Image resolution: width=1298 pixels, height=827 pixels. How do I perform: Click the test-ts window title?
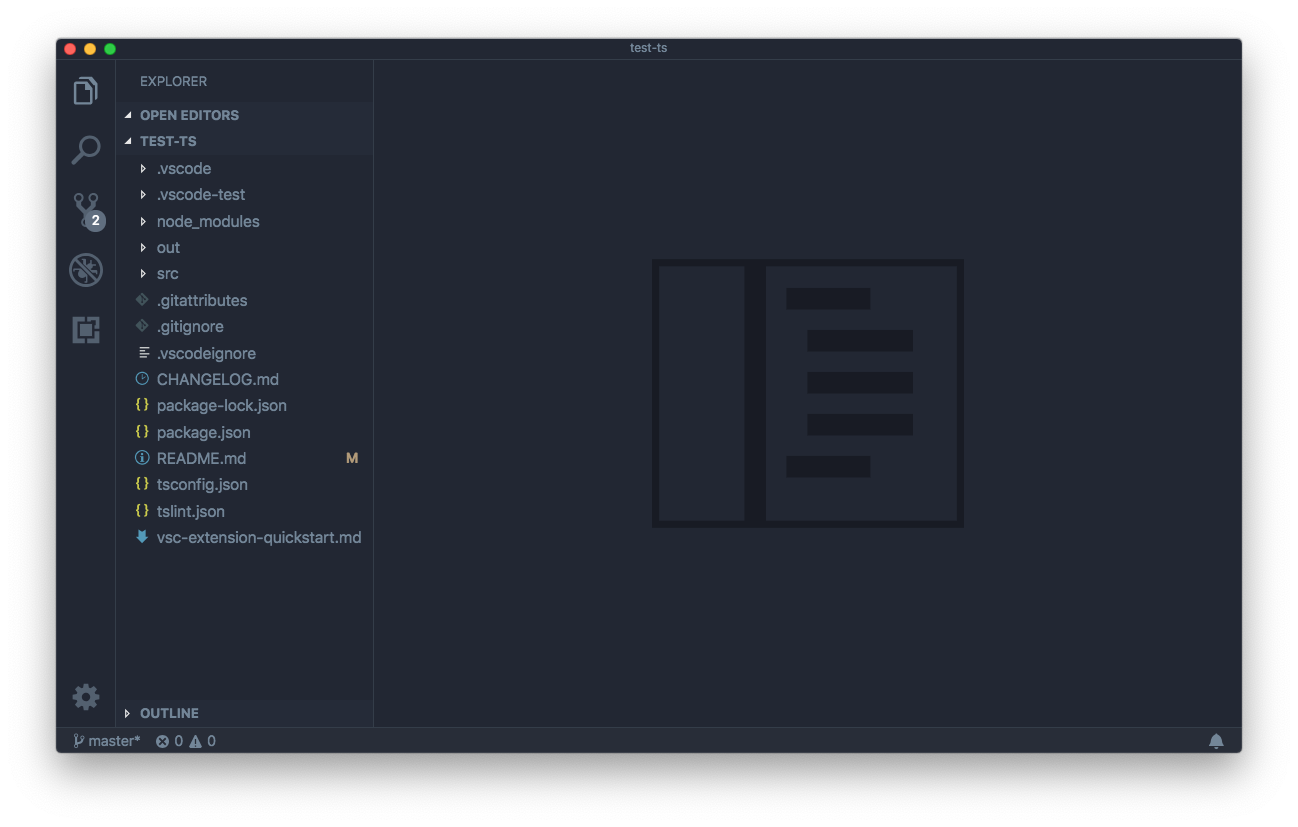point(648,48)
